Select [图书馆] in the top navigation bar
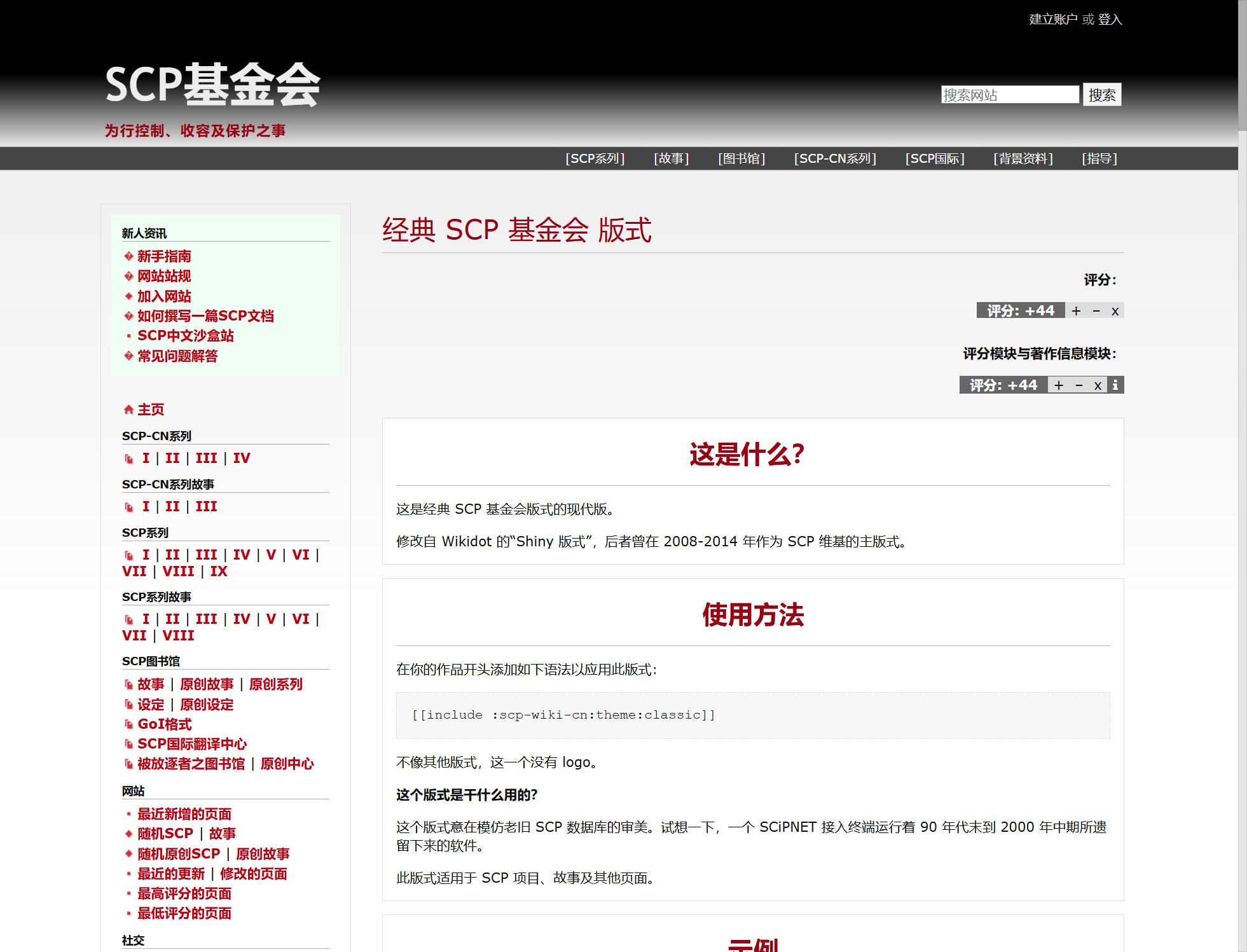1247x952 pixels. (x=741, y=158)
